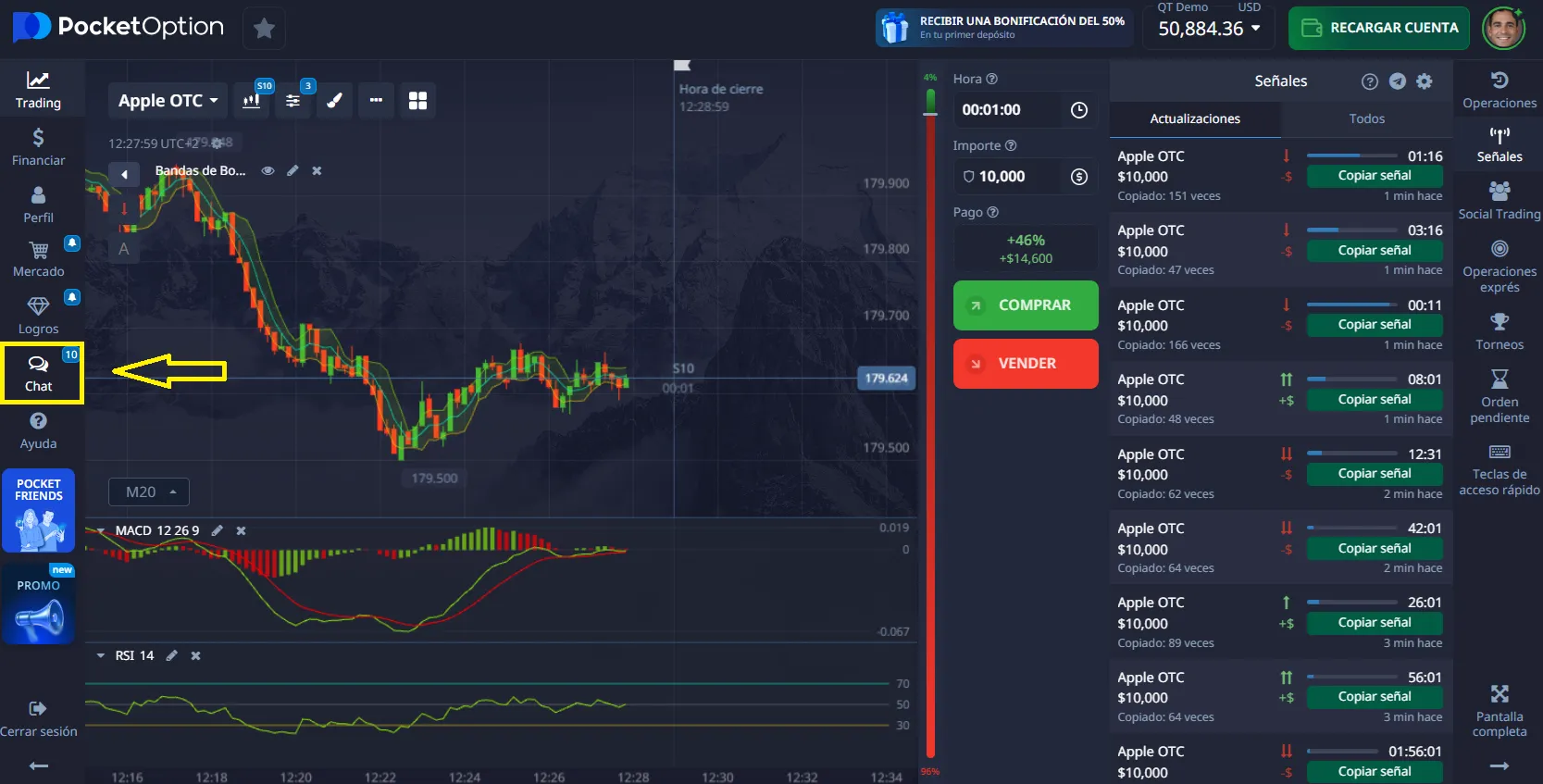Open the Logros achievements
Viewport: 1543px width, 784px height.
(38, 316)
